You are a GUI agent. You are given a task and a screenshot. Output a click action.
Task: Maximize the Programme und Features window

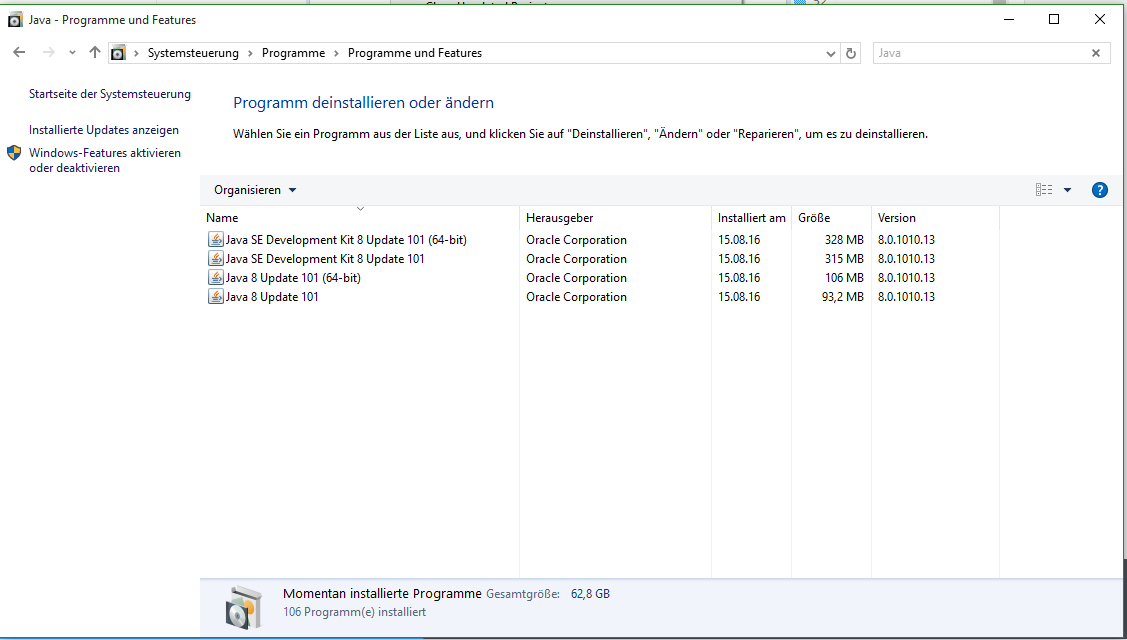coord(1054,19)
